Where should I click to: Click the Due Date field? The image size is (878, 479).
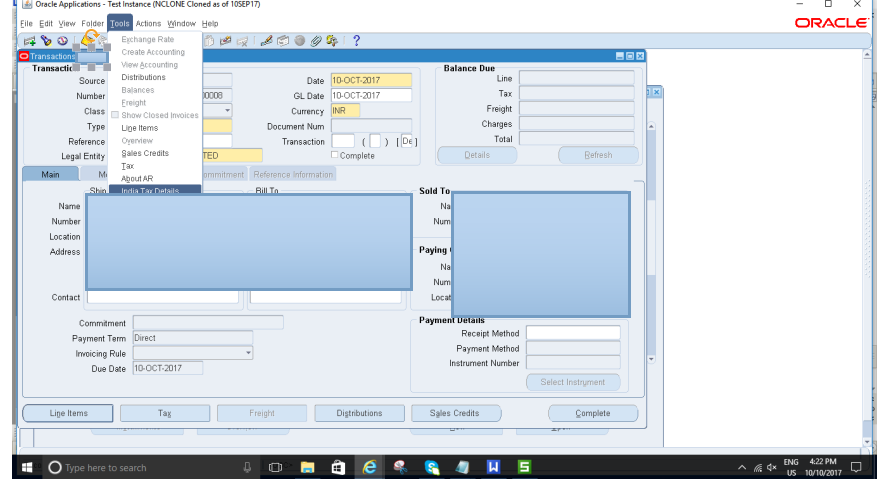168,368
